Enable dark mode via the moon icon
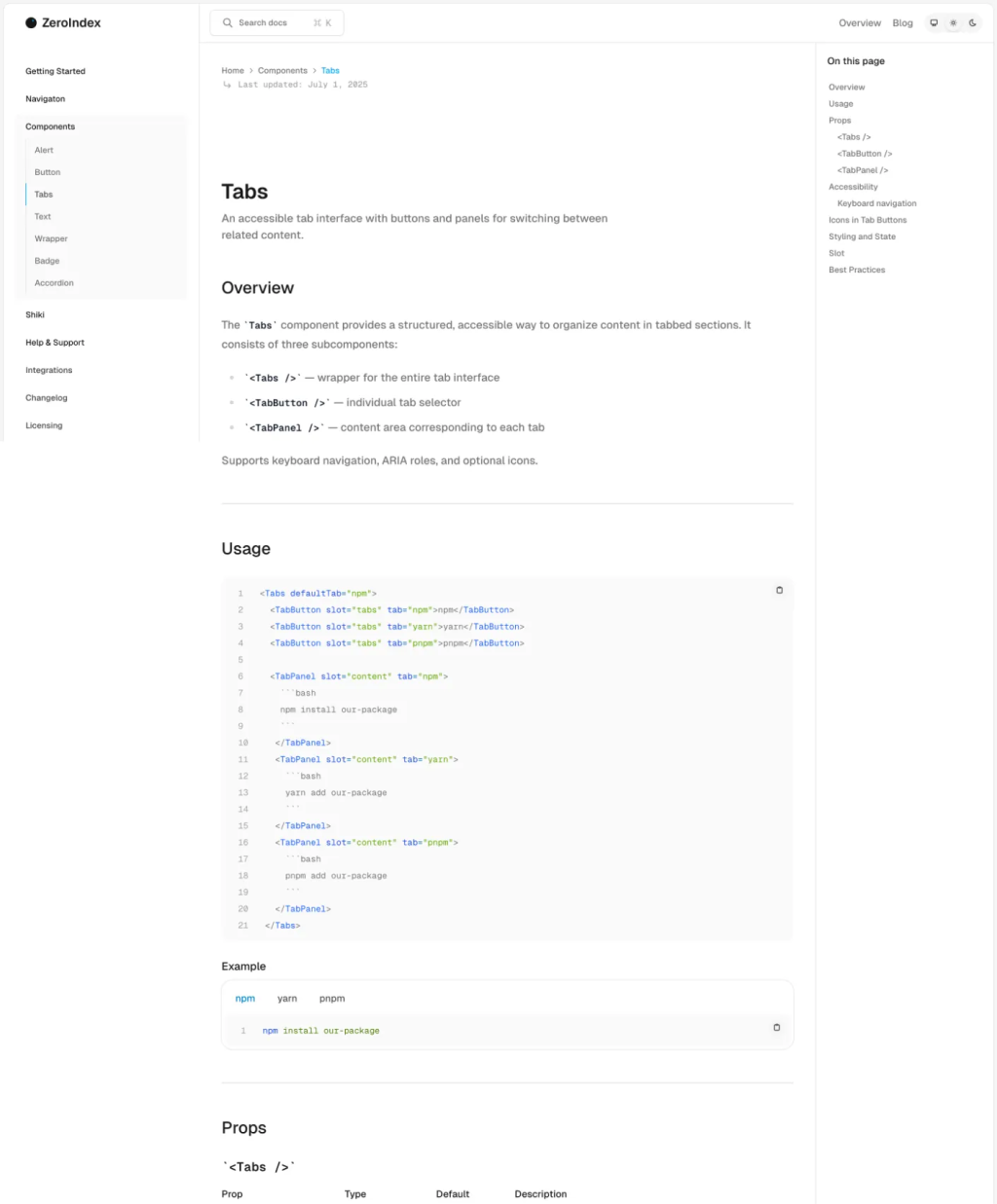 click(973, 21)
